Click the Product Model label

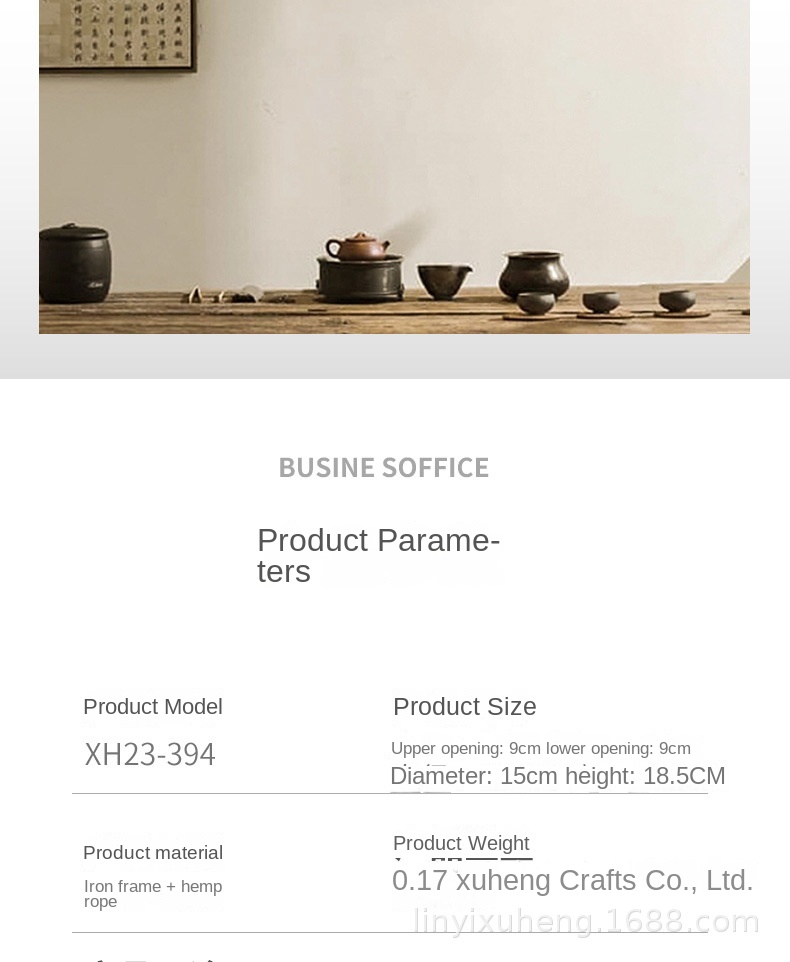coord(153,707)
